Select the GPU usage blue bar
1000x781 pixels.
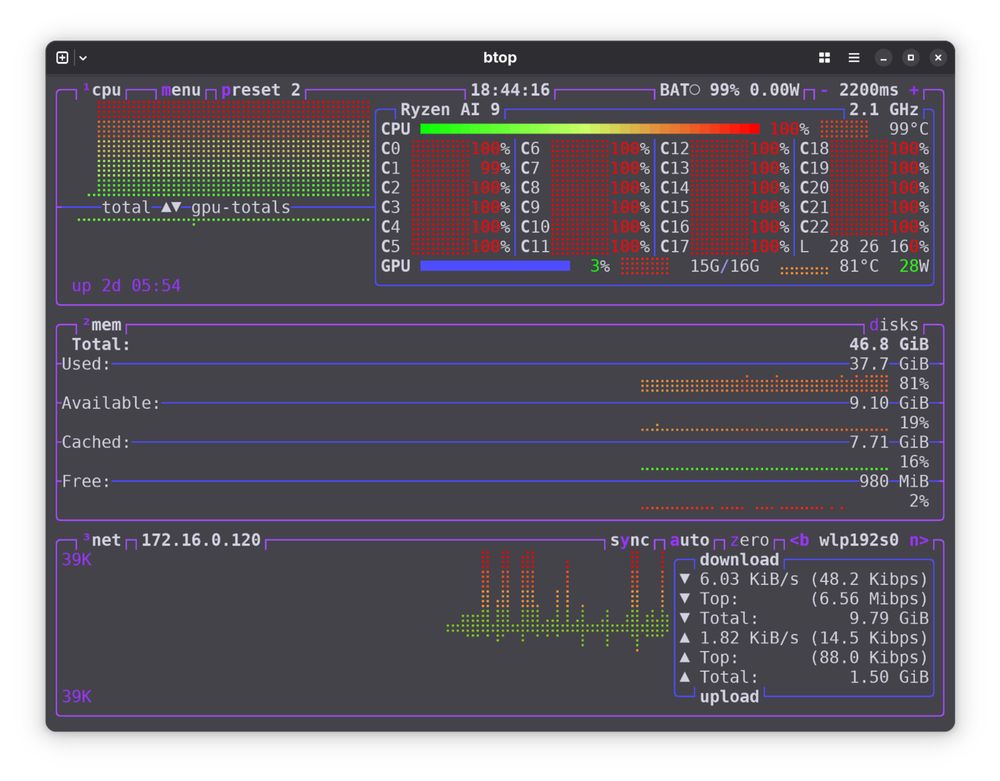(495, 266)
